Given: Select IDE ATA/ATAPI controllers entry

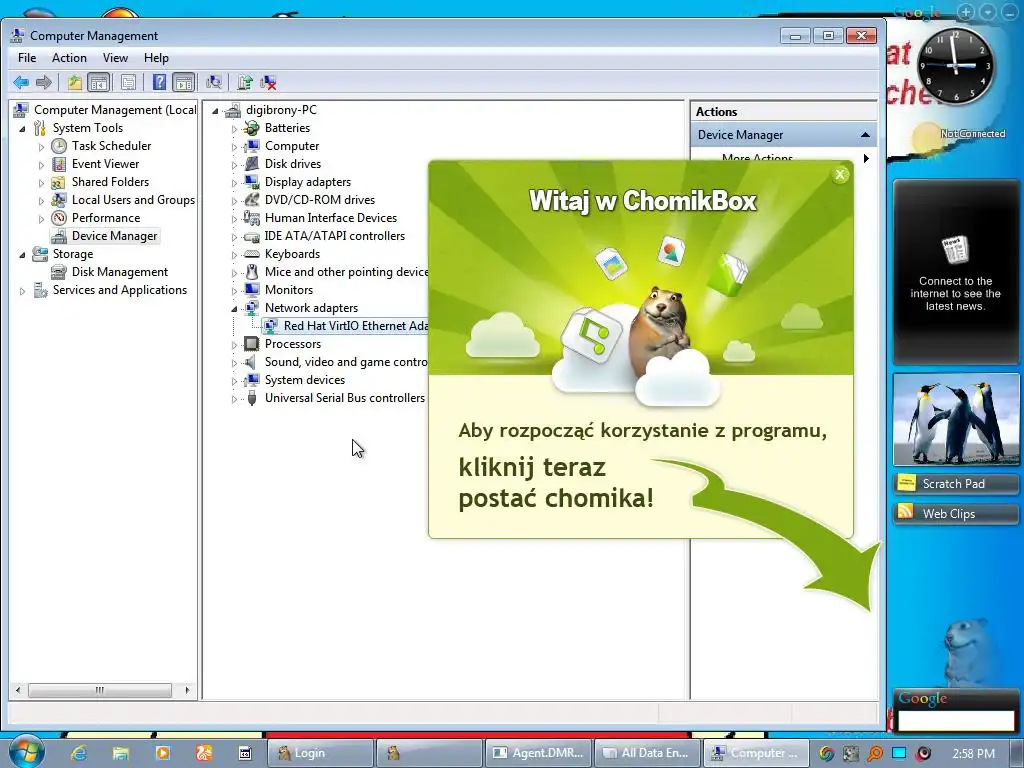Looking at the screenshot, I should point(334,236).
